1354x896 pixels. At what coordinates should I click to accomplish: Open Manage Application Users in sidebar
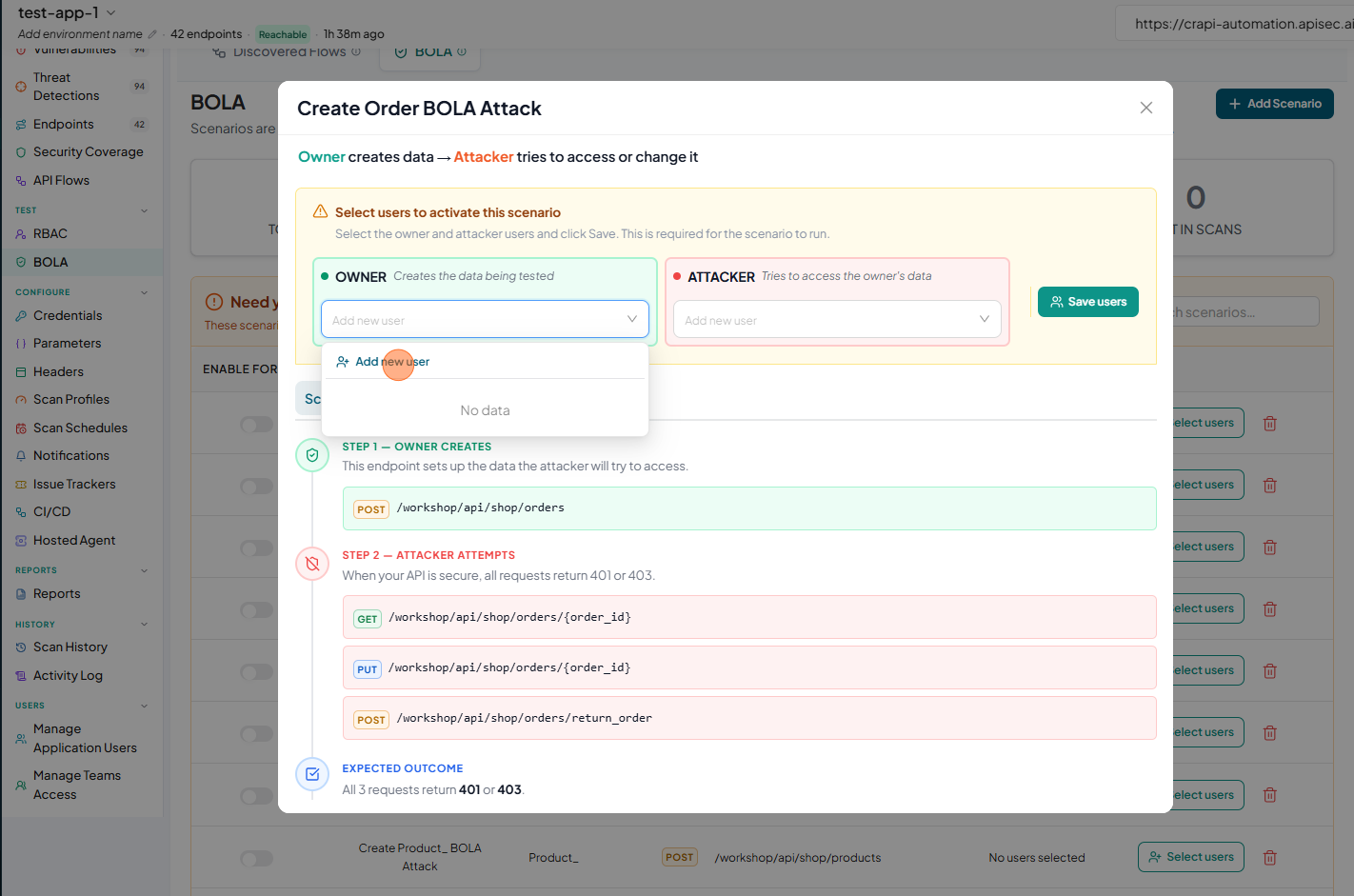[82, 738]
